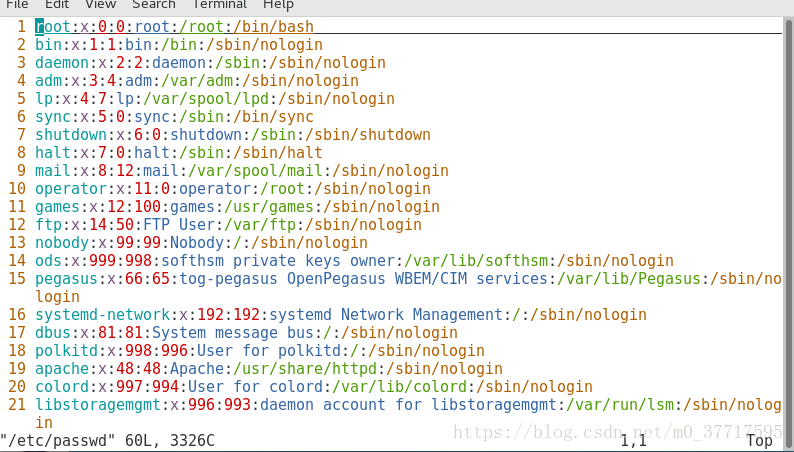Screen dimensions: 794x452
Task: Click "/bin/bash" shell on line 1
Action: [x=273, y=26]
